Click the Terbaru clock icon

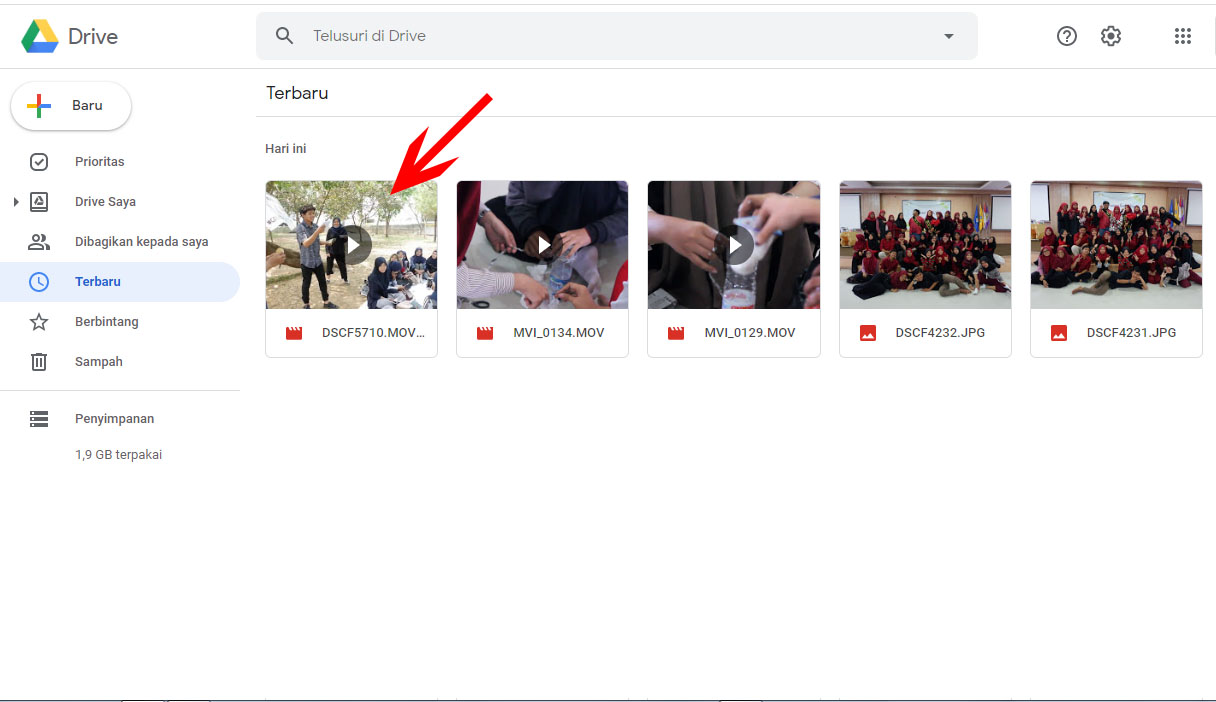[x=39, y=282]
